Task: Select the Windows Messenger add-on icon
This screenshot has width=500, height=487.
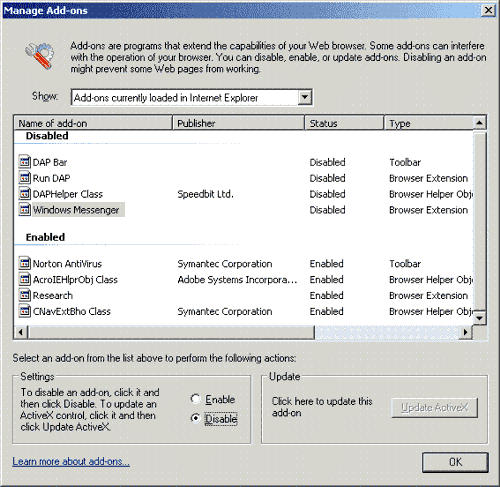Action: [x=24, y=210]
